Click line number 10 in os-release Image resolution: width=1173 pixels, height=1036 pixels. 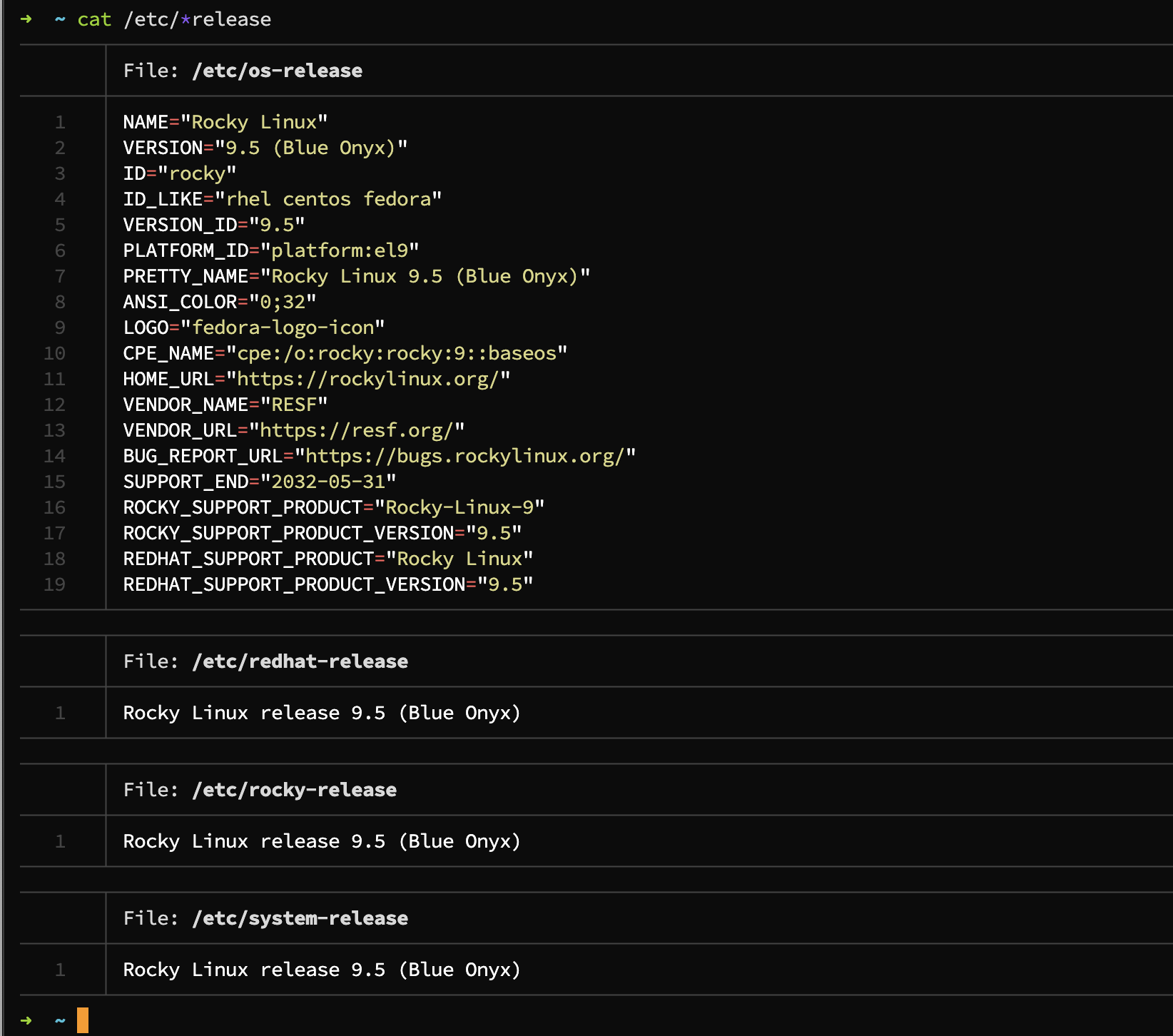coord(55,353)
